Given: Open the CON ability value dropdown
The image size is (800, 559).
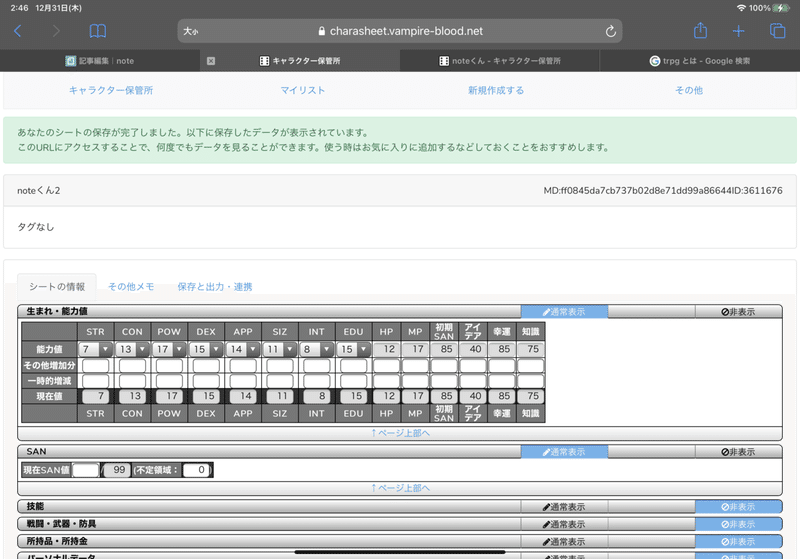Looking at the screenshot, I should (132, 349).
